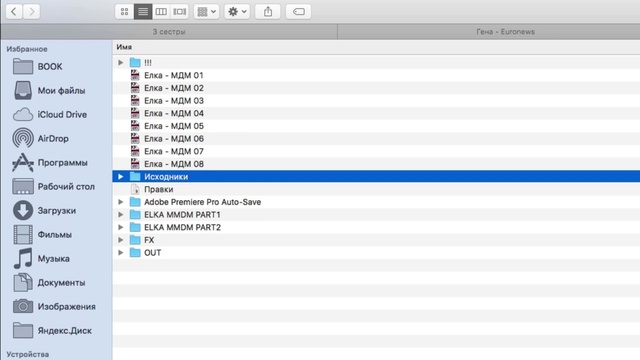
Task: Open 'Документы' in sidebar
Action: (x=49, y=283)
